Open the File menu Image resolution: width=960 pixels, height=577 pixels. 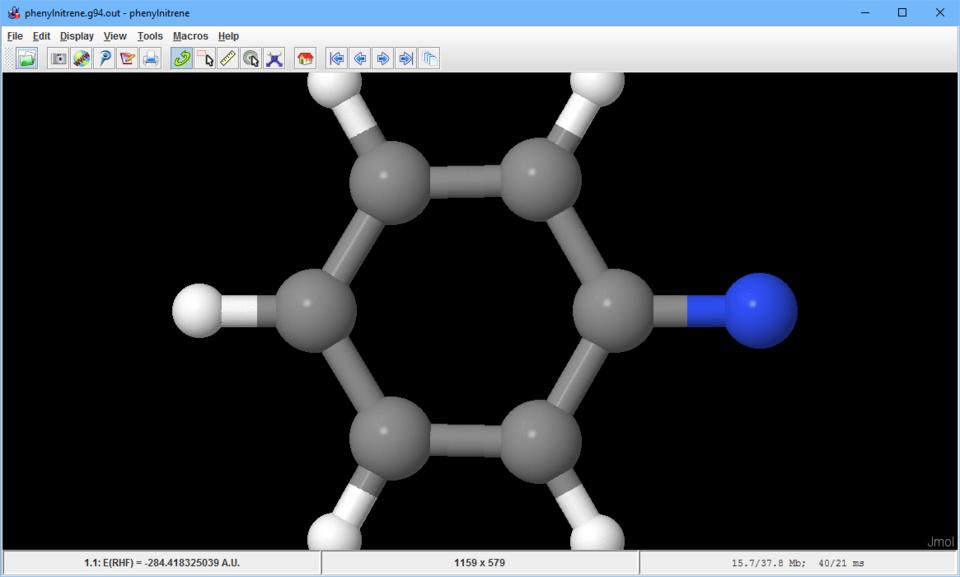coord(15,36)
